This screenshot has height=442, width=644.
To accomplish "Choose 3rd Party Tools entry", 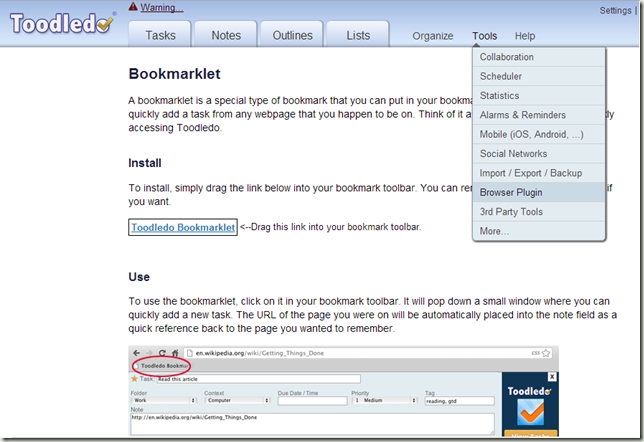I will [539, 212].
